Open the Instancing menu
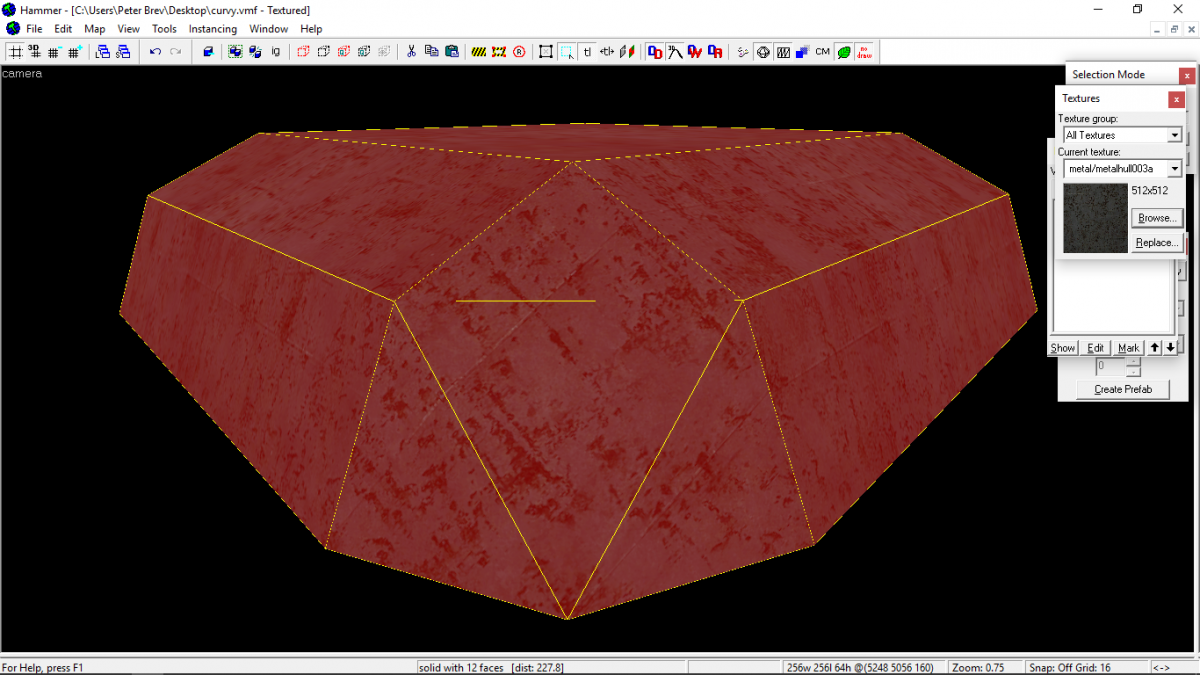1200x675 pixels. [x=213, y=29]
